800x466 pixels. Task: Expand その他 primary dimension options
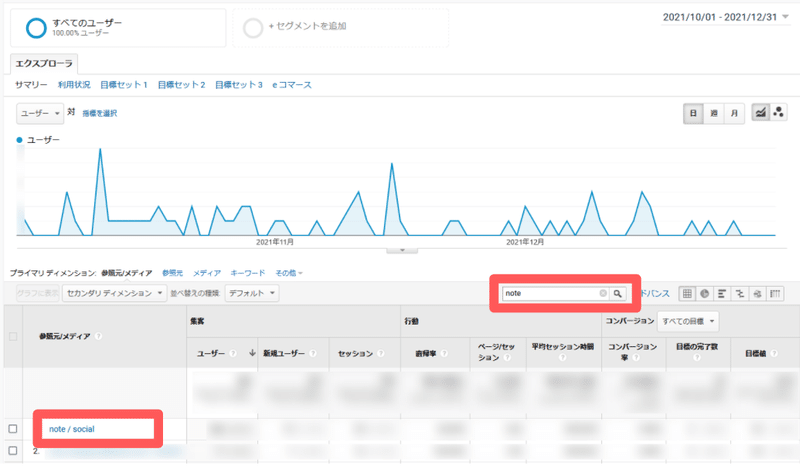coord(289,273)
